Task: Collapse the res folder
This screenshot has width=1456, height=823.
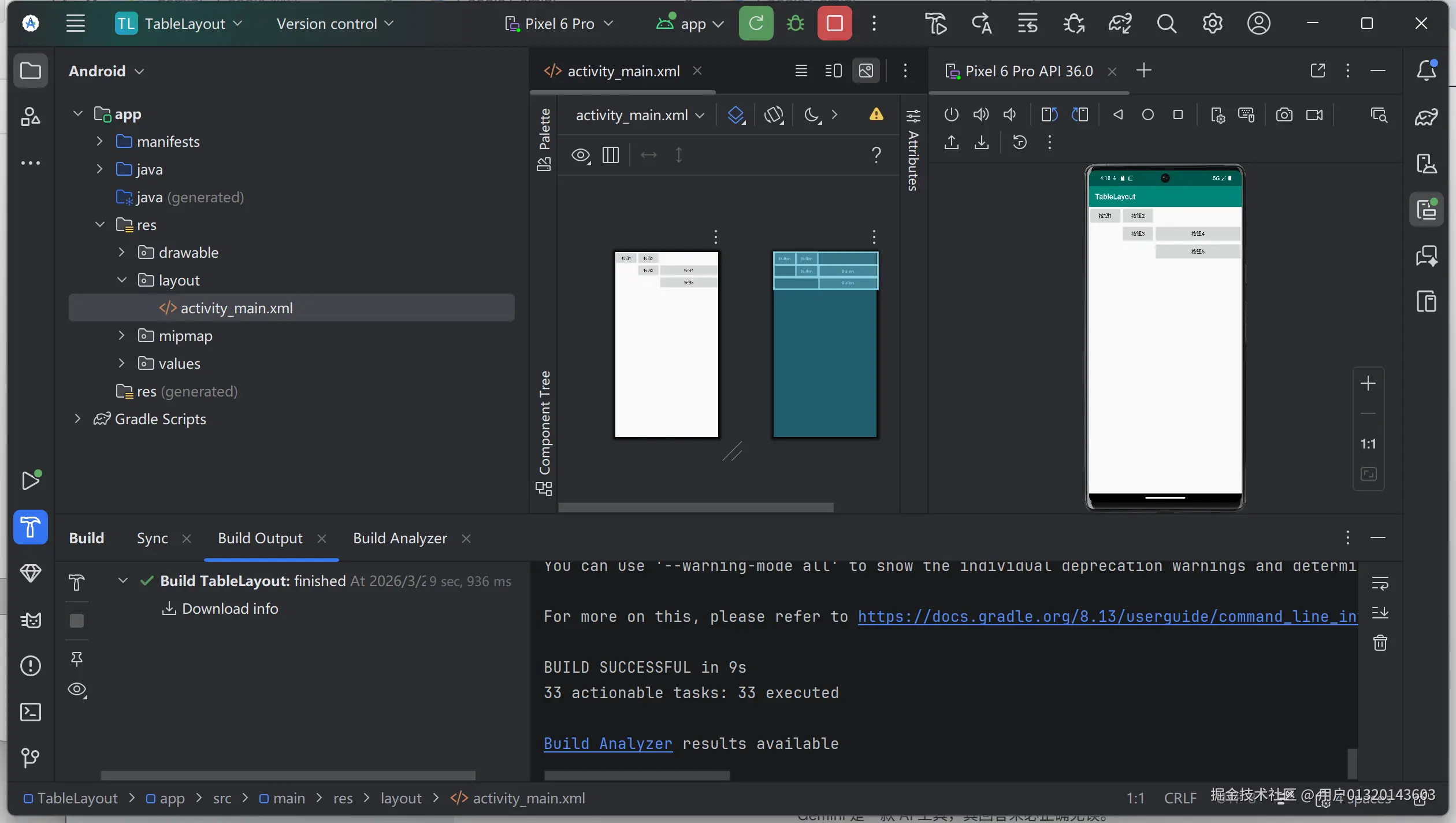Action: tap(99, 225)
